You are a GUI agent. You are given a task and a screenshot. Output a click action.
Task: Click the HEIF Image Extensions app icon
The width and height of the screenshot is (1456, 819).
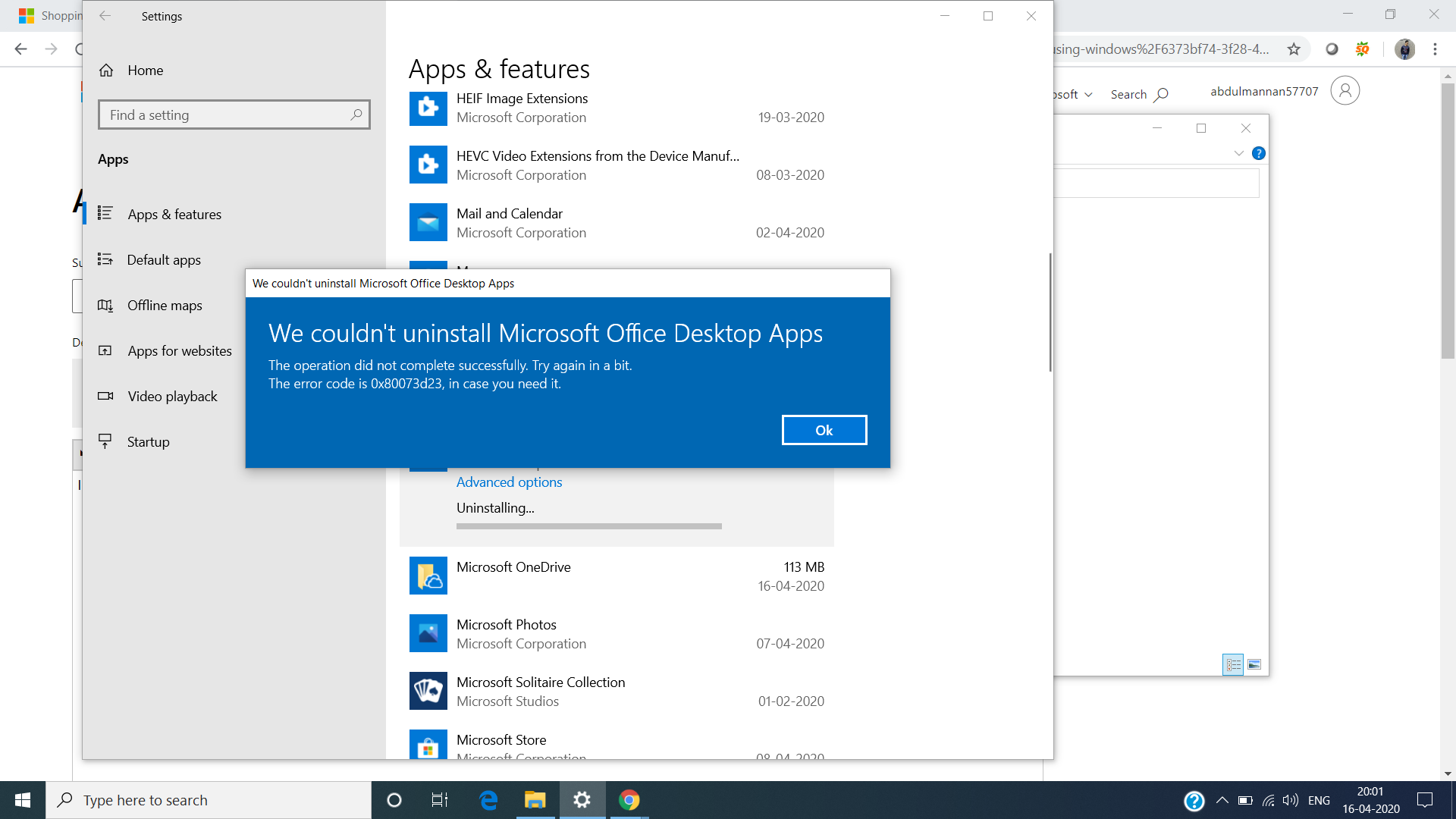click(428, 108)
